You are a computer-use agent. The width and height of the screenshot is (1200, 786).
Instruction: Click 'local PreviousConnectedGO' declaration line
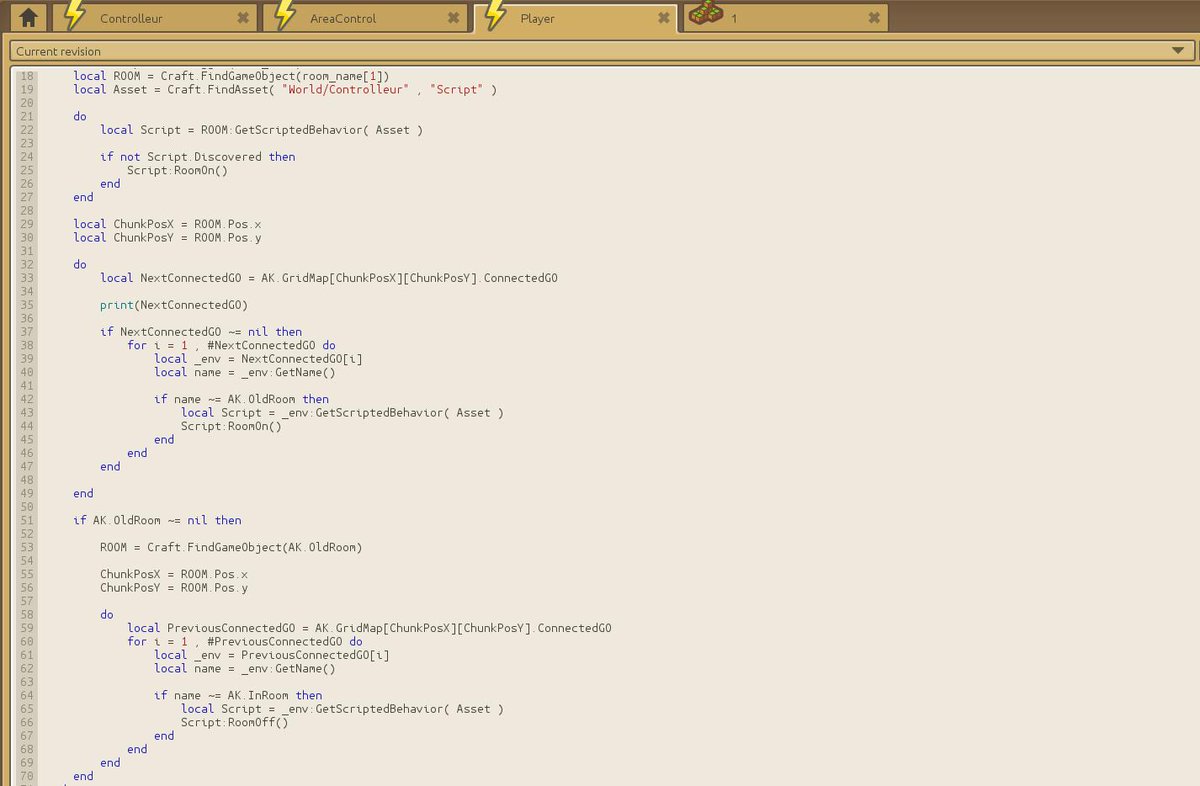pos(369,628)
